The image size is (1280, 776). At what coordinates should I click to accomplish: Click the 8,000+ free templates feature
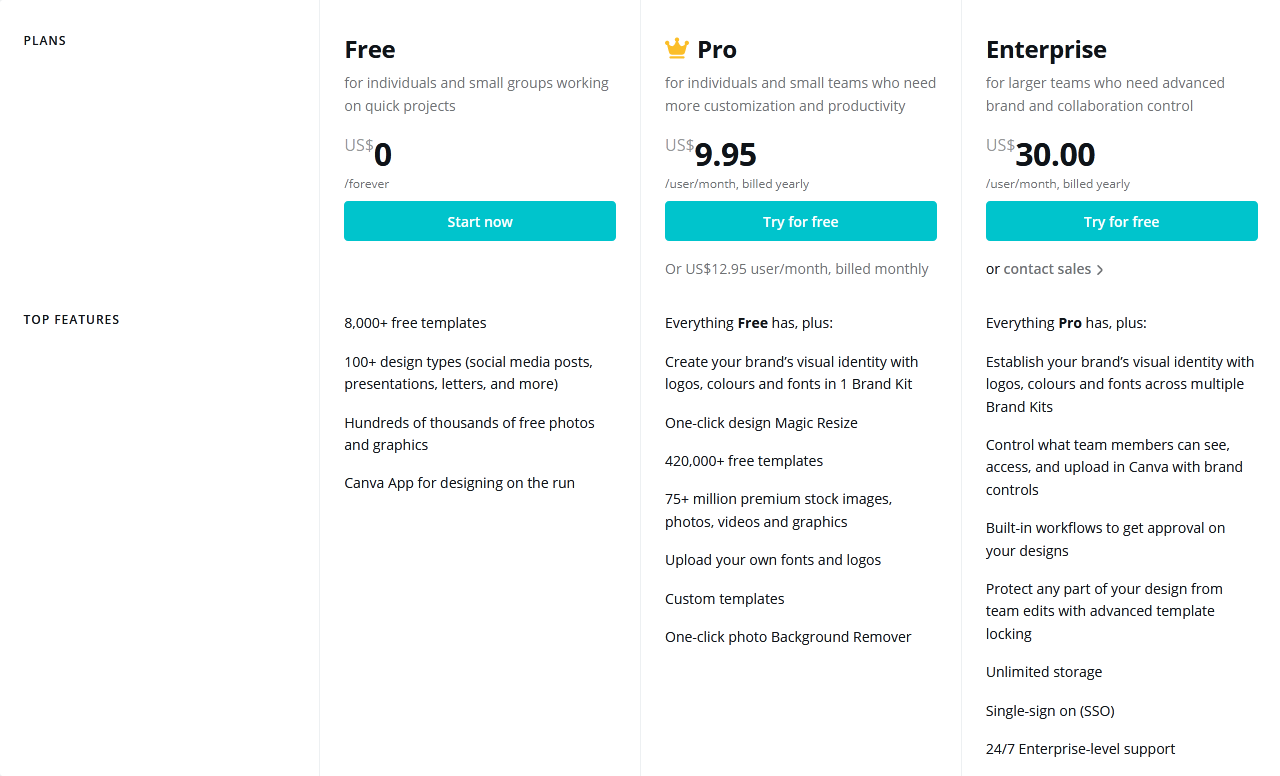tap(415, 323)
